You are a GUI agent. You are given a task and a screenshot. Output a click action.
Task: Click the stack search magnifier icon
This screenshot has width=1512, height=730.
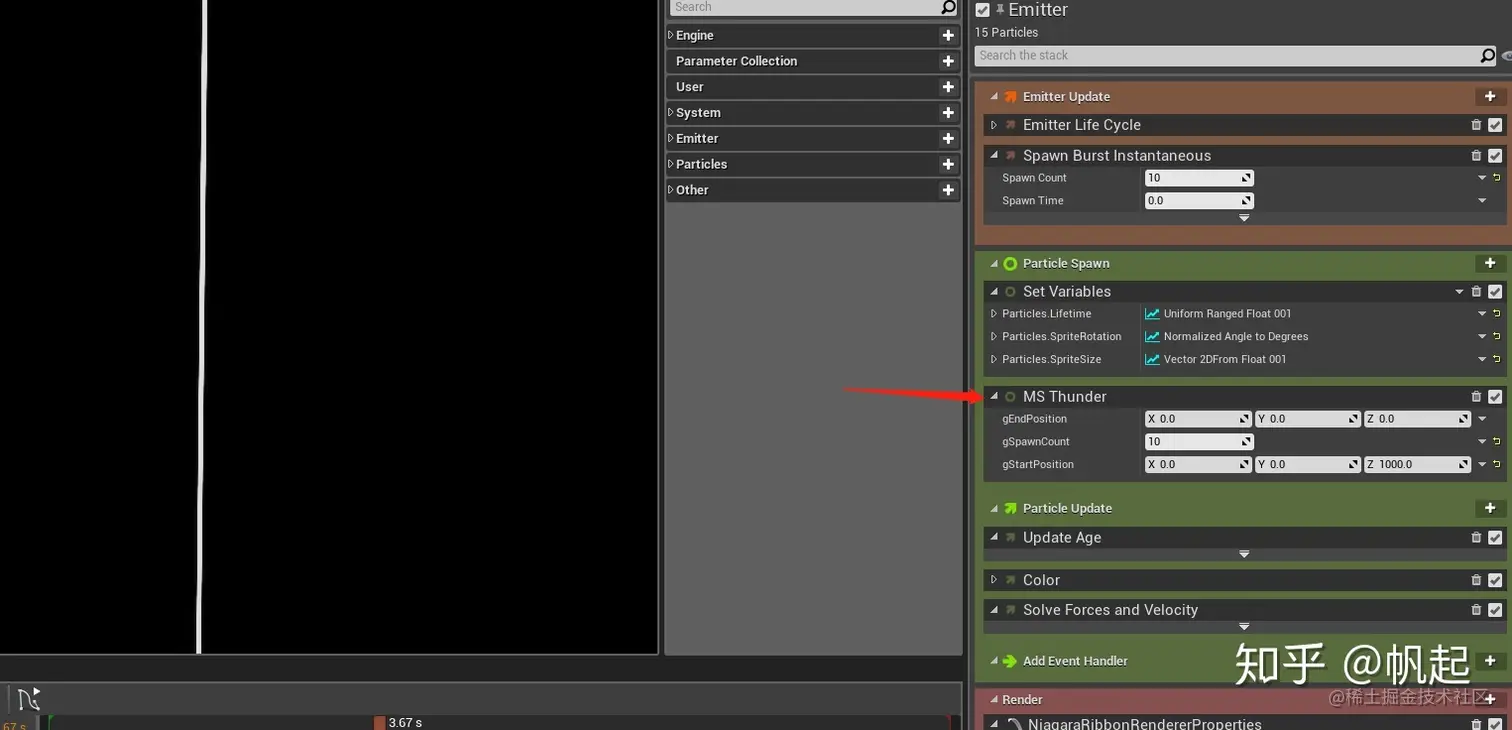(1488, 56)
